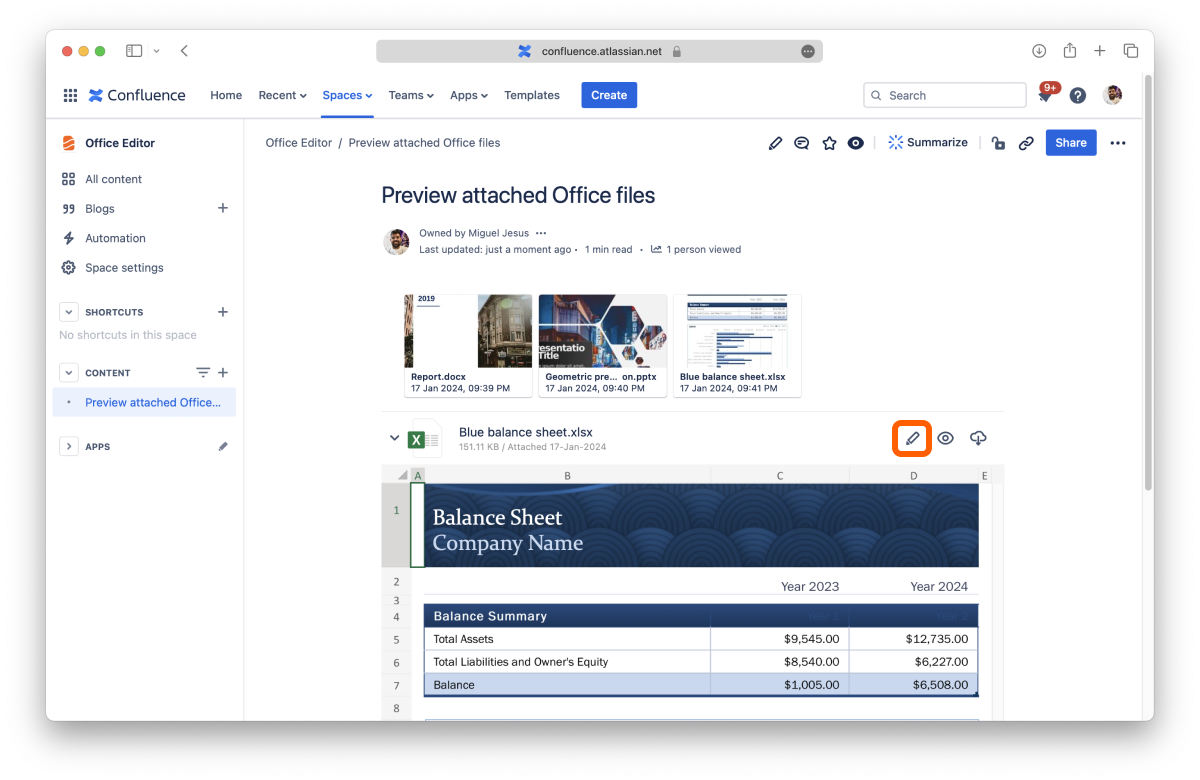Open the Home menu item

[x=226, y=96]
